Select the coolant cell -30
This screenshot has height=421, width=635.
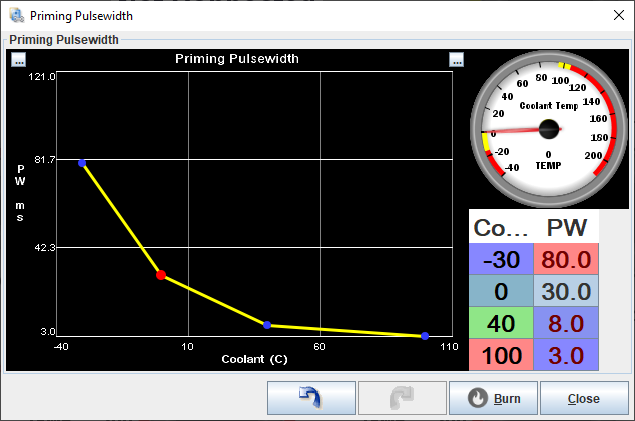click(501, 259)
